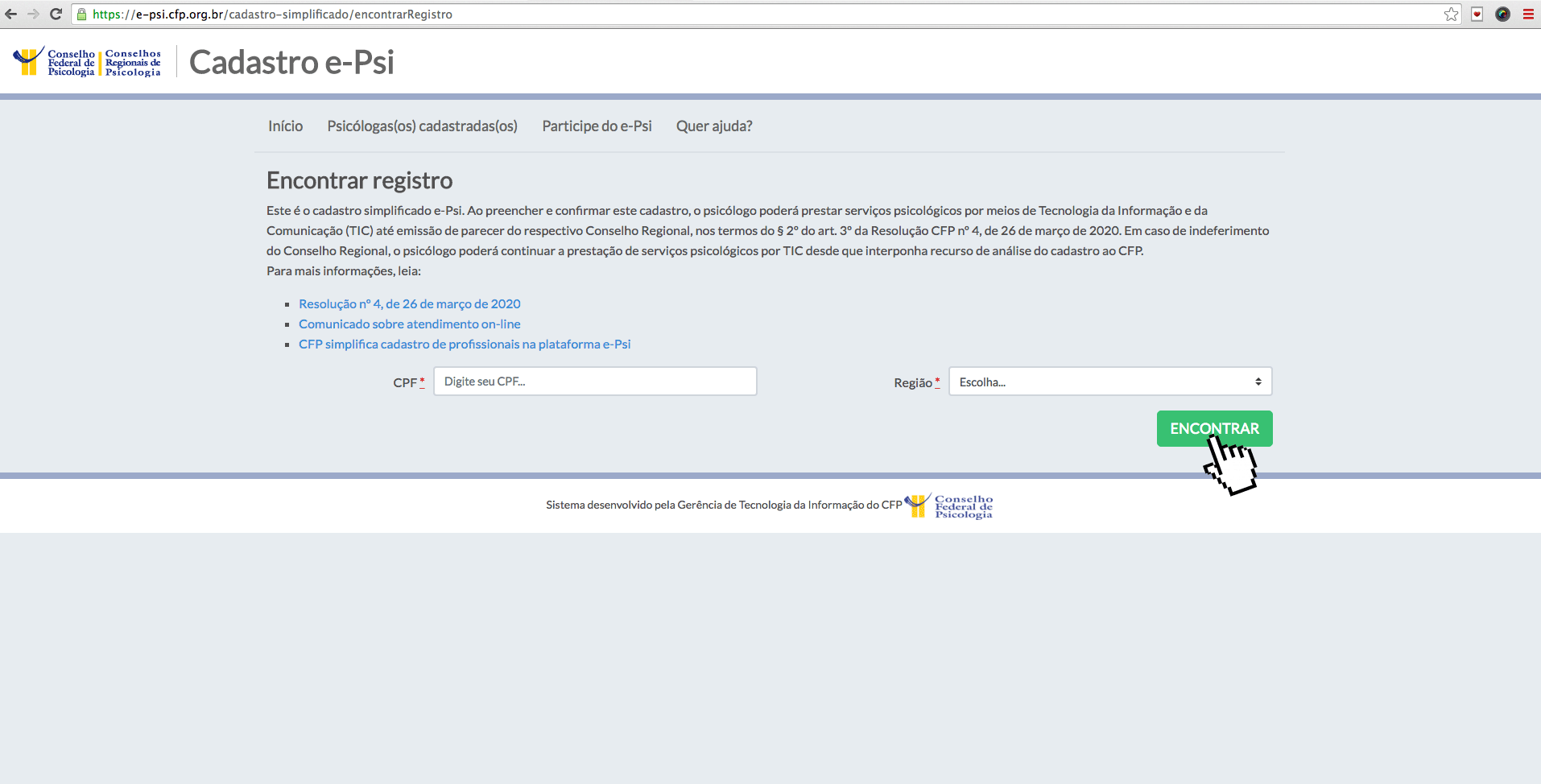Image resolution: width=1541 pixels, height=784 pixels.
Task: Open the Quer ajuda? menu item
Action: click(x=714, y=126)
